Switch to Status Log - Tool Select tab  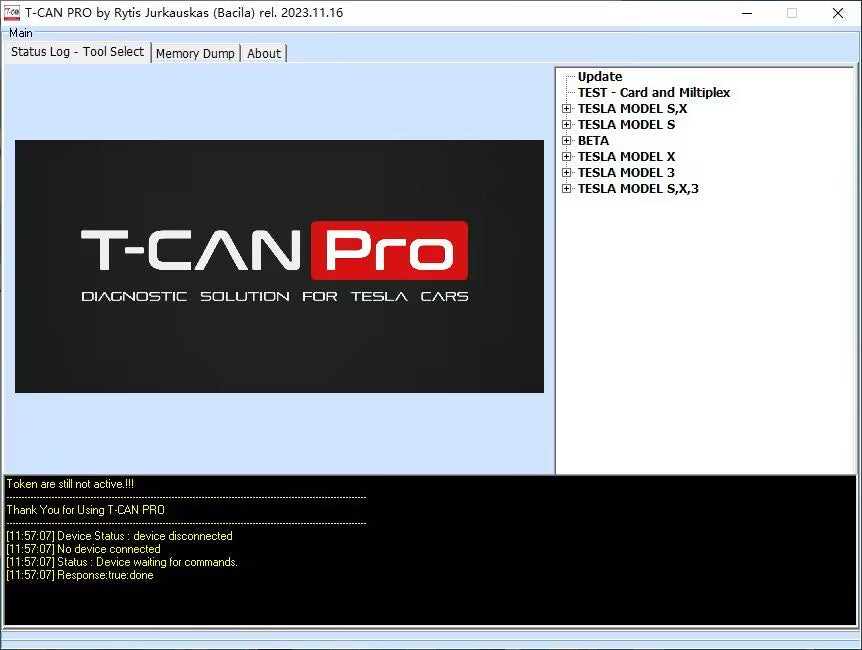point(77,52)
